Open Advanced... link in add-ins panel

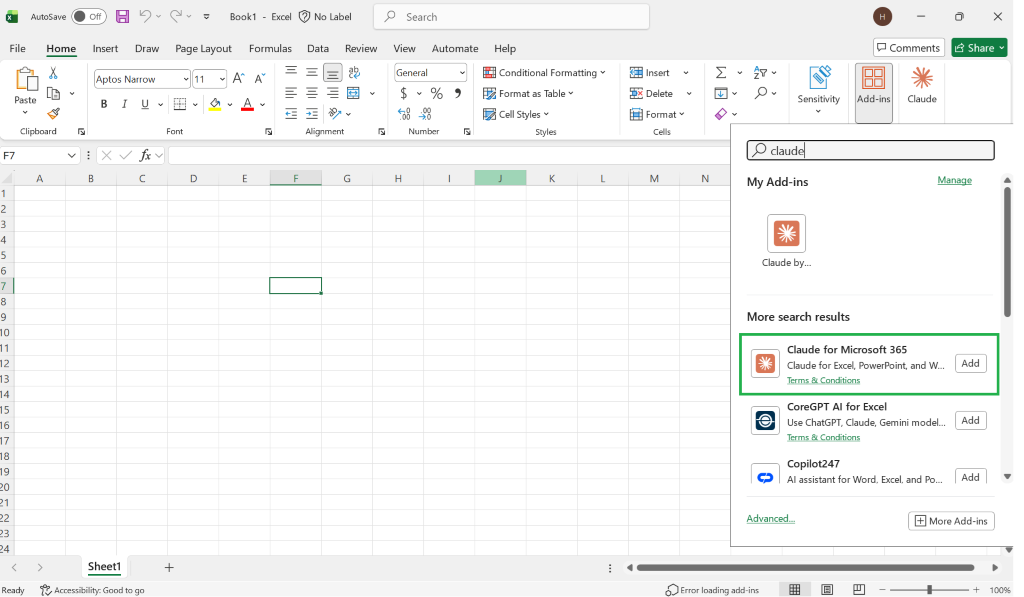771,519
